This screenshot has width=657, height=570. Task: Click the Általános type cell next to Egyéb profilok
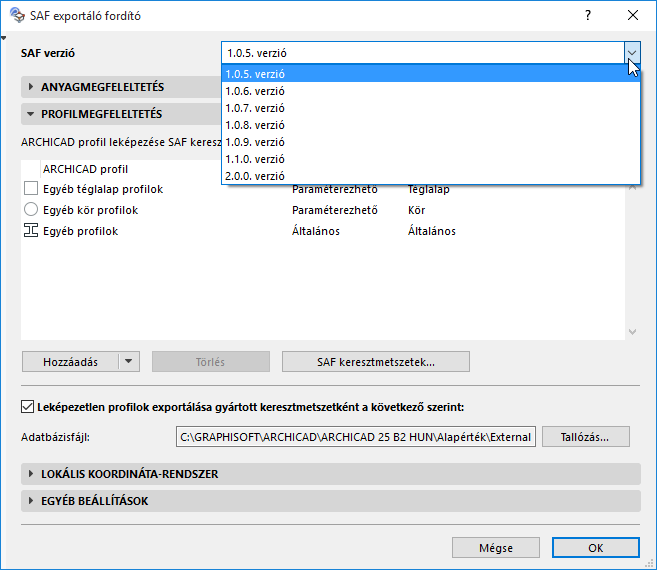[x=316, y=231]
